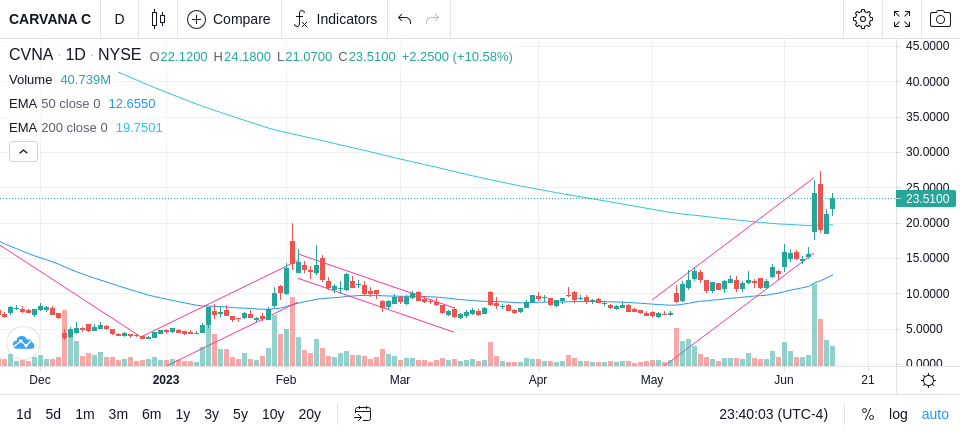Collapse the indicator legend chevron
The width and height of the screenshot is (960, 433).
(x=23, y=151)
